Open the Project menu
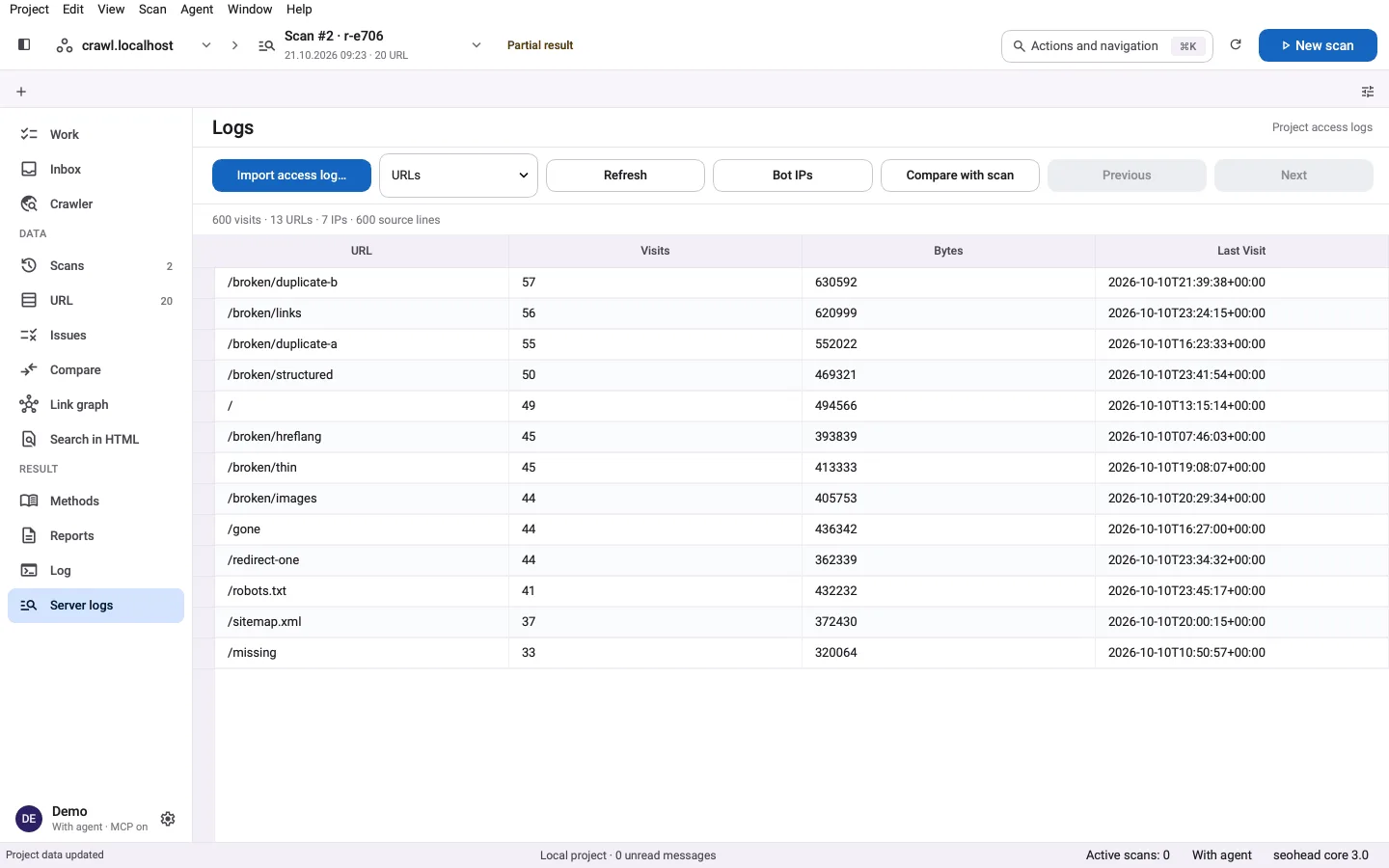Screen dimensions: 1389x868 coord(29,9)
